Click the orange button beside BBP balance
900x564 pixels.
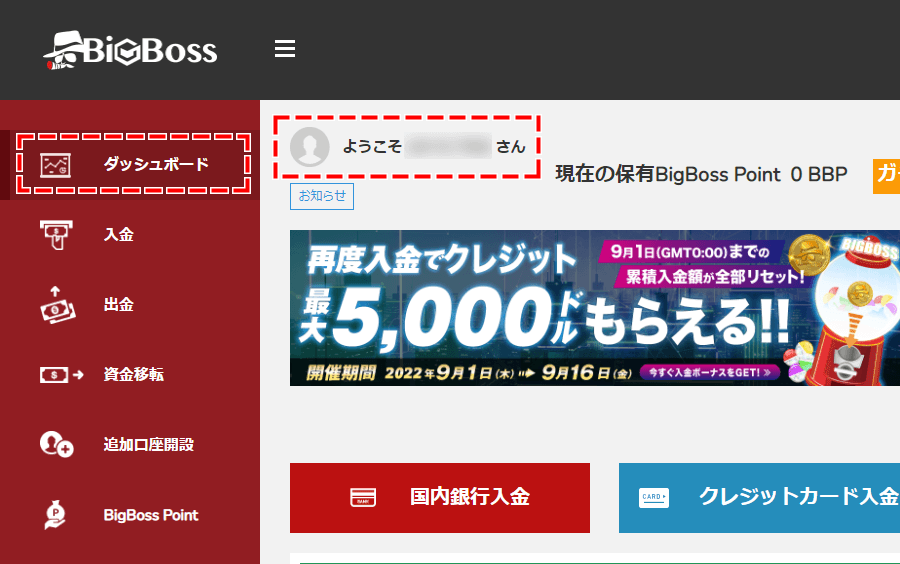[x=886, y=176]
